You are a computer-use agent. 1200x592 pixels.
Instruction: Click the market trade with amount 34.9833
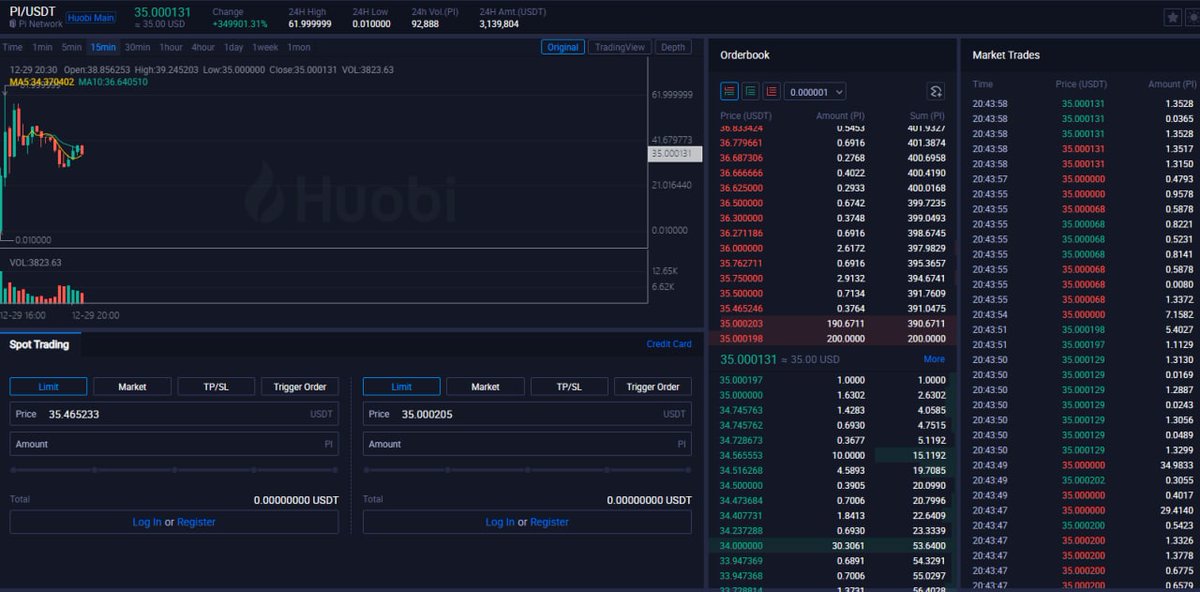click(x=1082, y=465)
